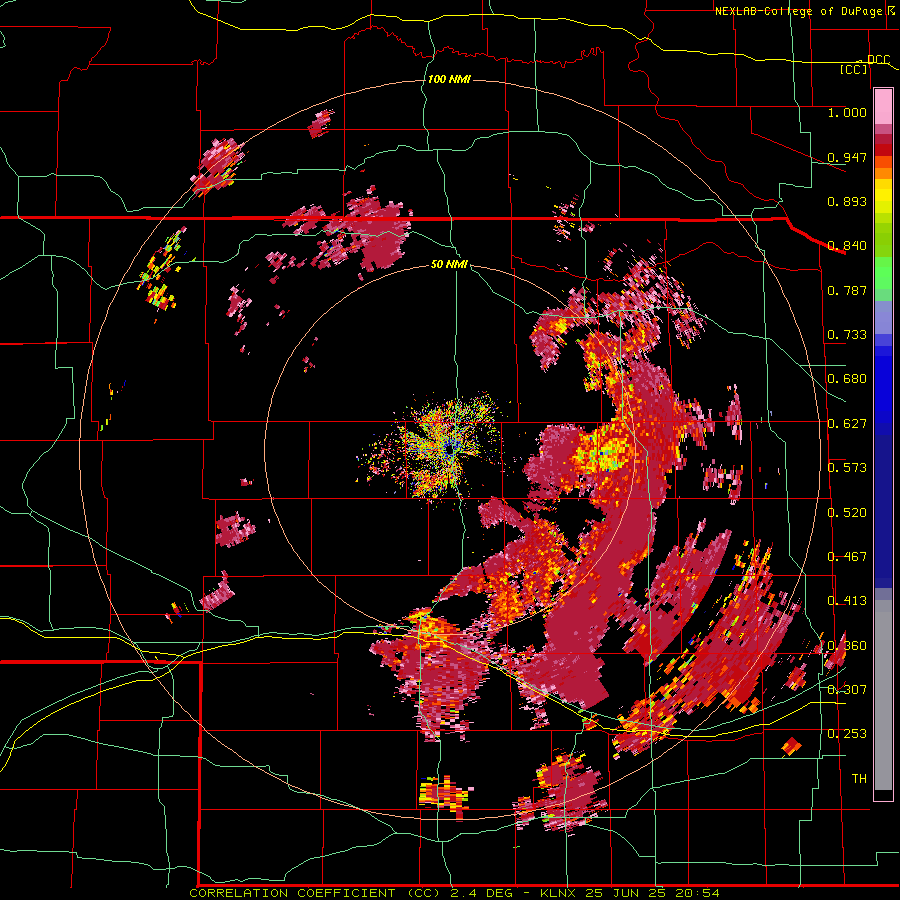
Task: Click the 0.253 color scale value
Action: tap(847, 734)
